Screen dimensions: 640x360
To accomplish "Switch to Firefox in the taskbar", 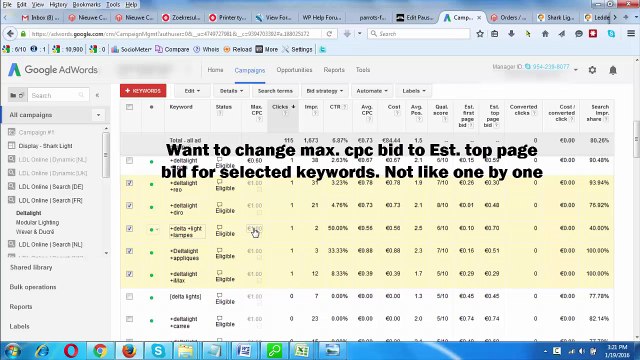I will pos(129,351).
